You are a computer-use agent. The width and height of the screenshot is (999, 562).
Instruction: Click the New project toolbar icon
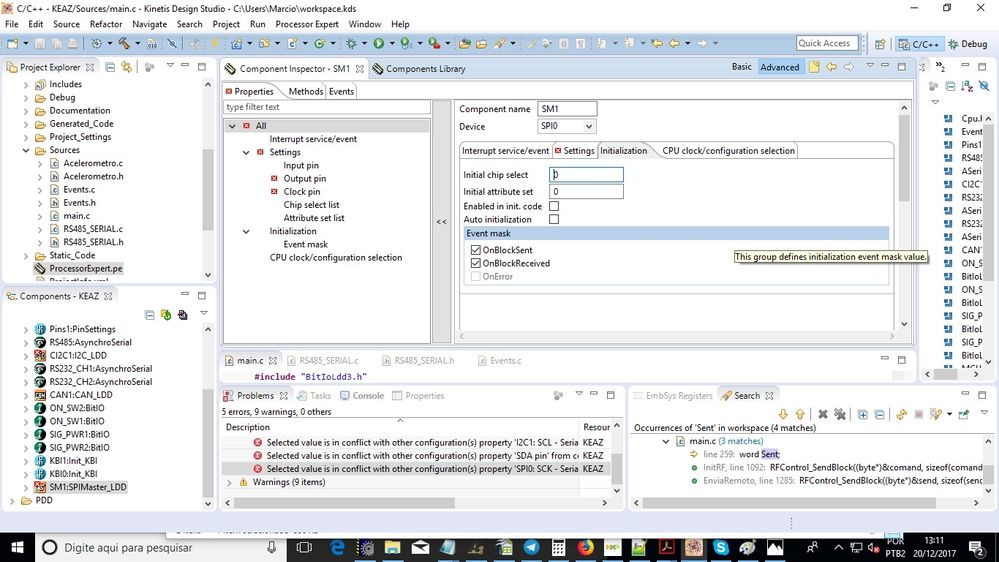pos(13,43)
